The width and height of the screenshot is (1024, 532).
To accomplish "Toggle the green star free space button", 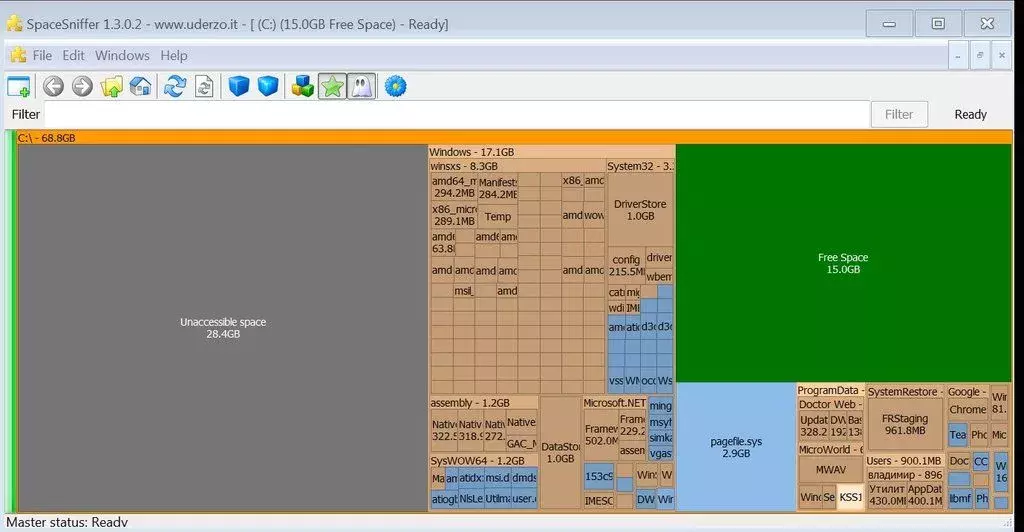I will [x=332, y=86].
